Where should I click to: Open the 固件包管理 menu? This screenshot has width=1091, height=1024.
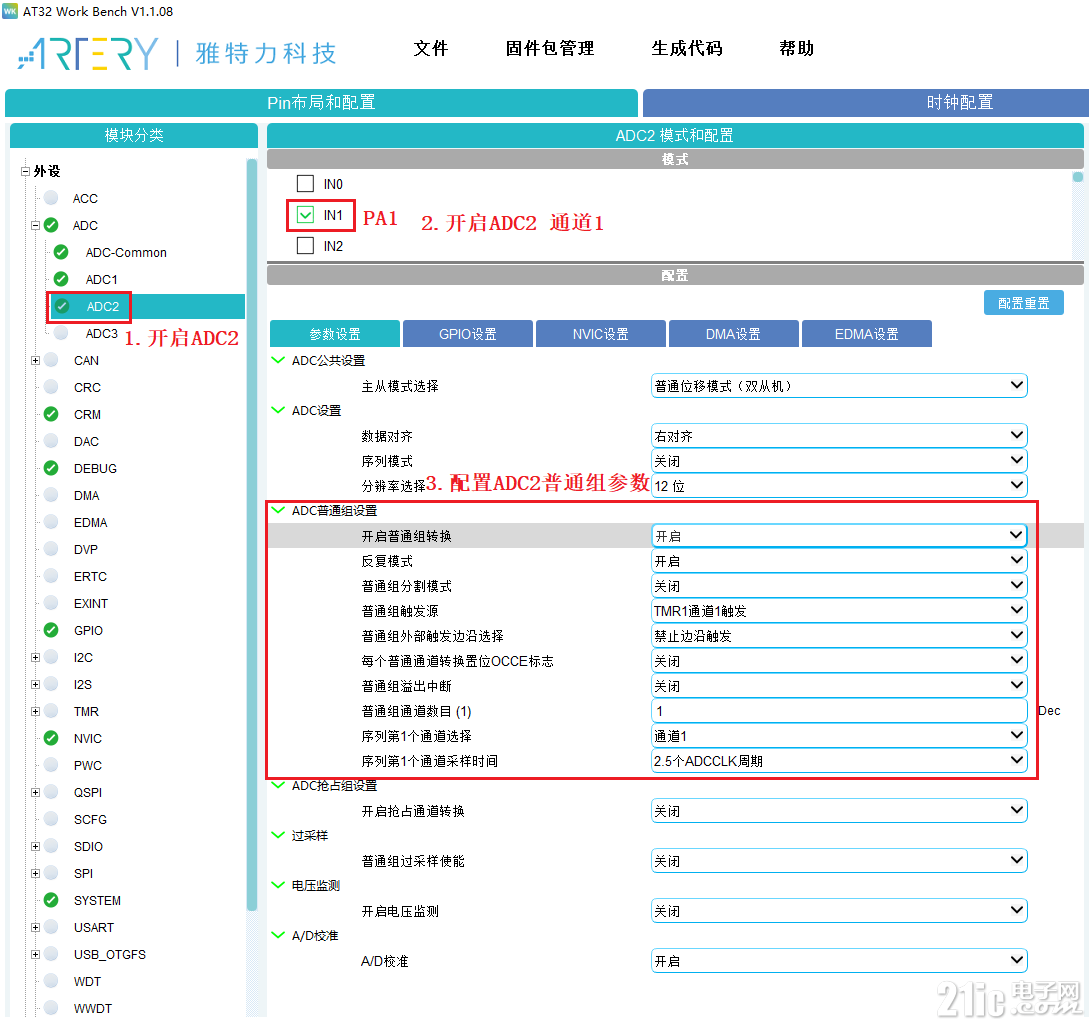coord(550,49)
